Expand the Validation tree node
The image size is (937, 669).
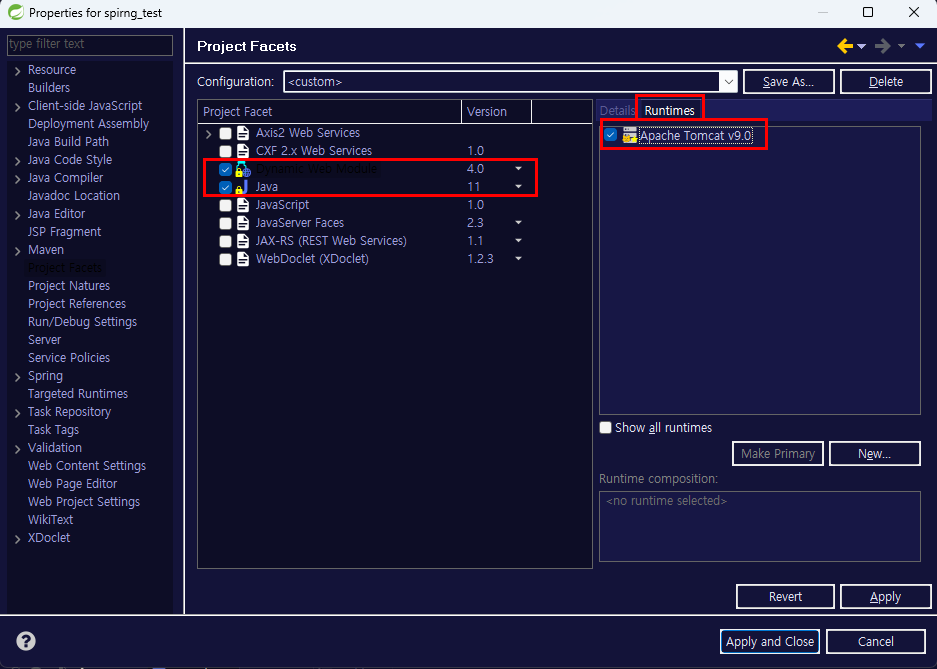(x=17, y=449)
